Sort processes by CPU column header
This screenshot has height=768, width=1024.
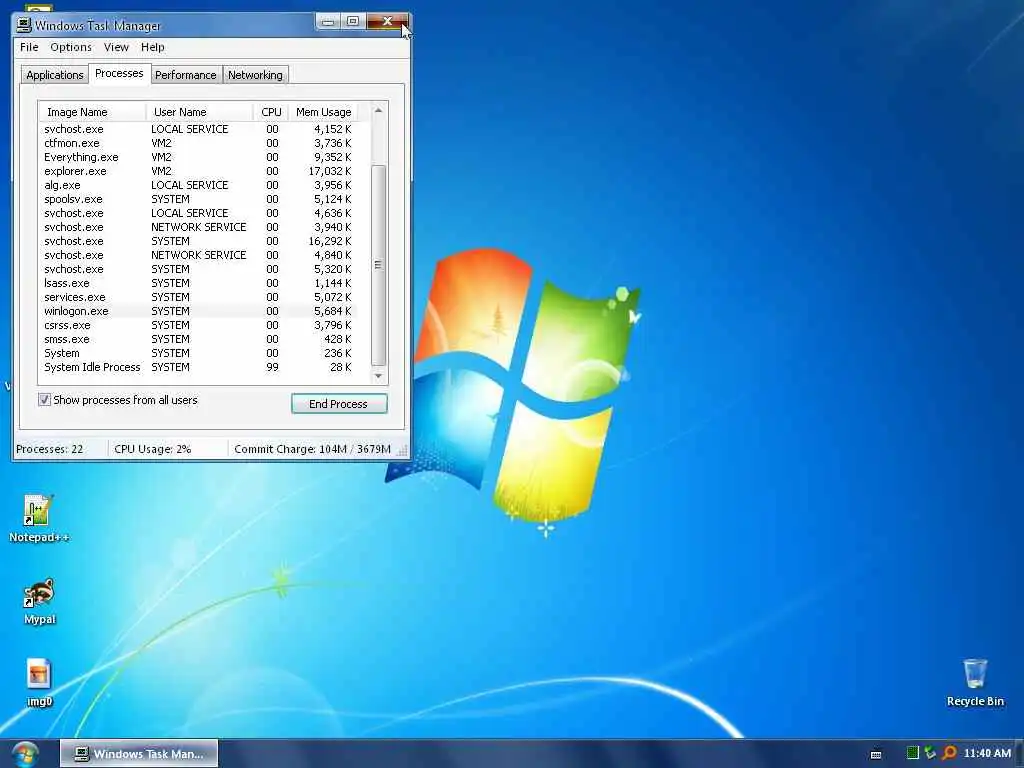click(x=270, y=112)
